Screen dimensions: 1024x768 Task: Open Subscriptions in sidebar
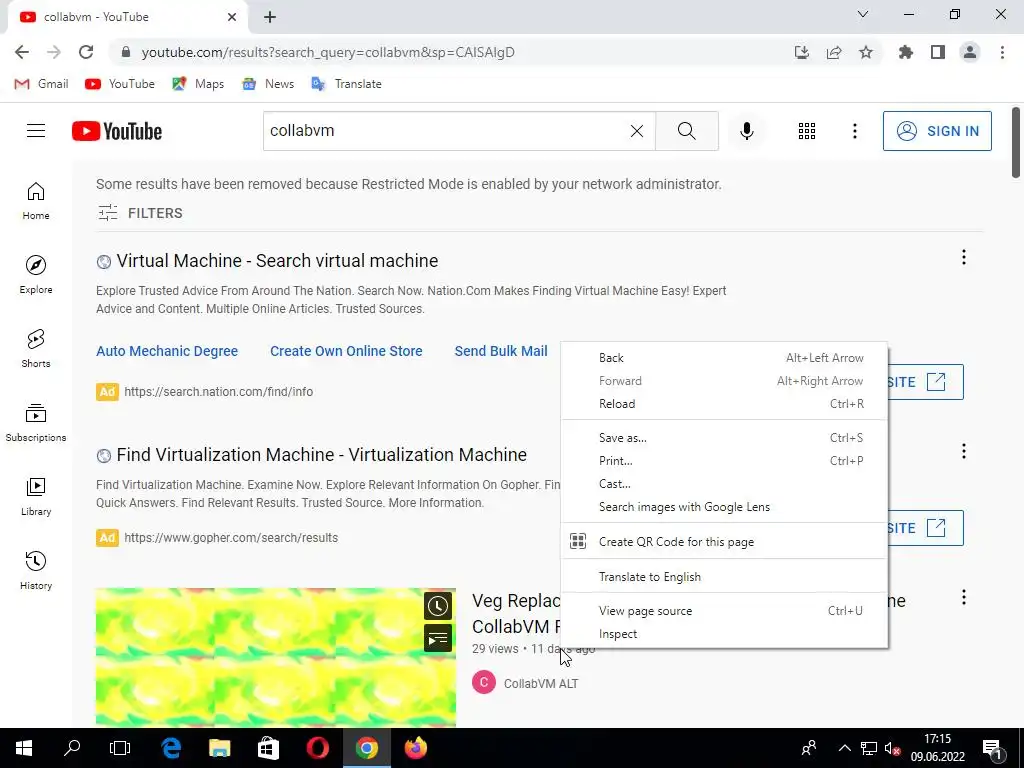click(x=36, y=423)
